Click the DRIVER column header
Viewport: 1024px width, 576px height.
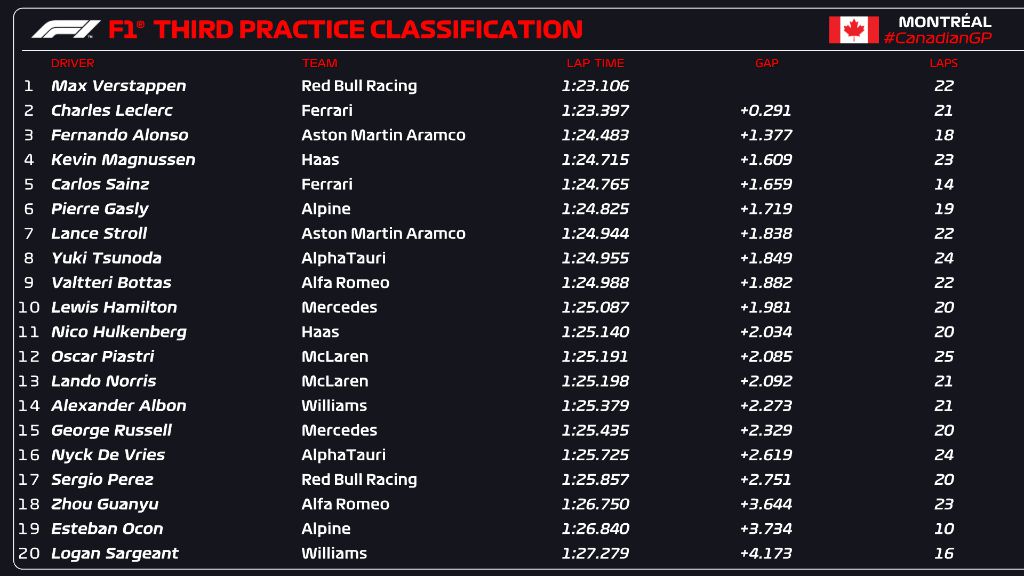tap(72, 63)
